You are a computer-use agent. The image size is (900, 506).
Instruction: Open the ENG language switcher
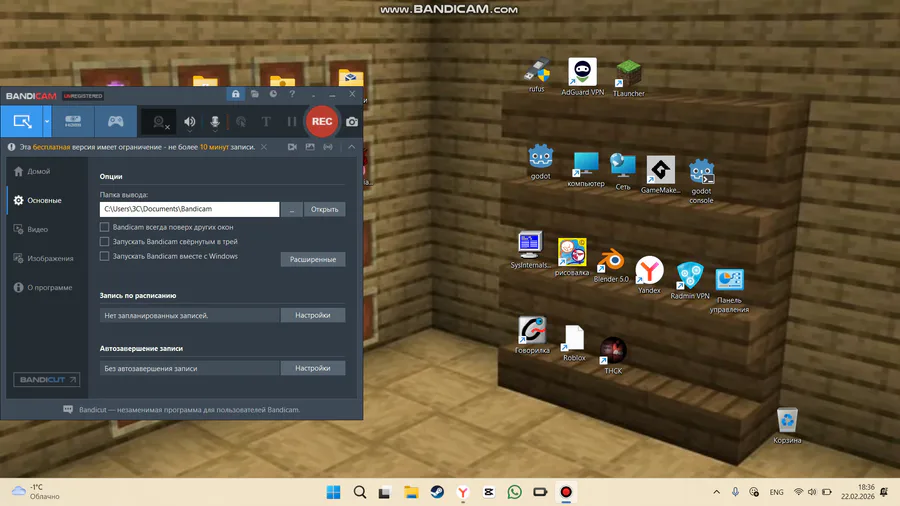[777, 492]
